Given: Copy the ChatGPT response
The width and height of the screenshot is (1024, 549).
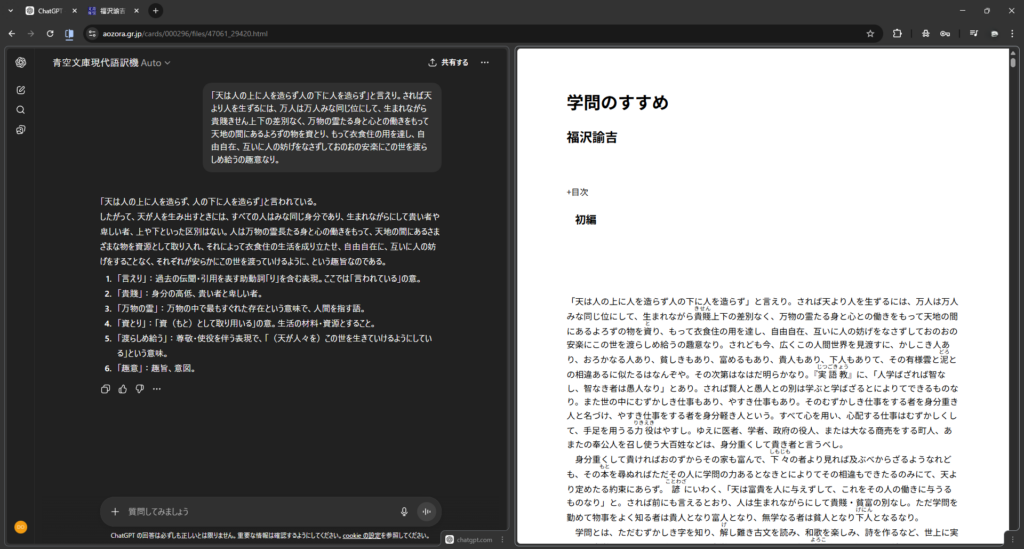Looking at the screenshot, I should 106,389.
